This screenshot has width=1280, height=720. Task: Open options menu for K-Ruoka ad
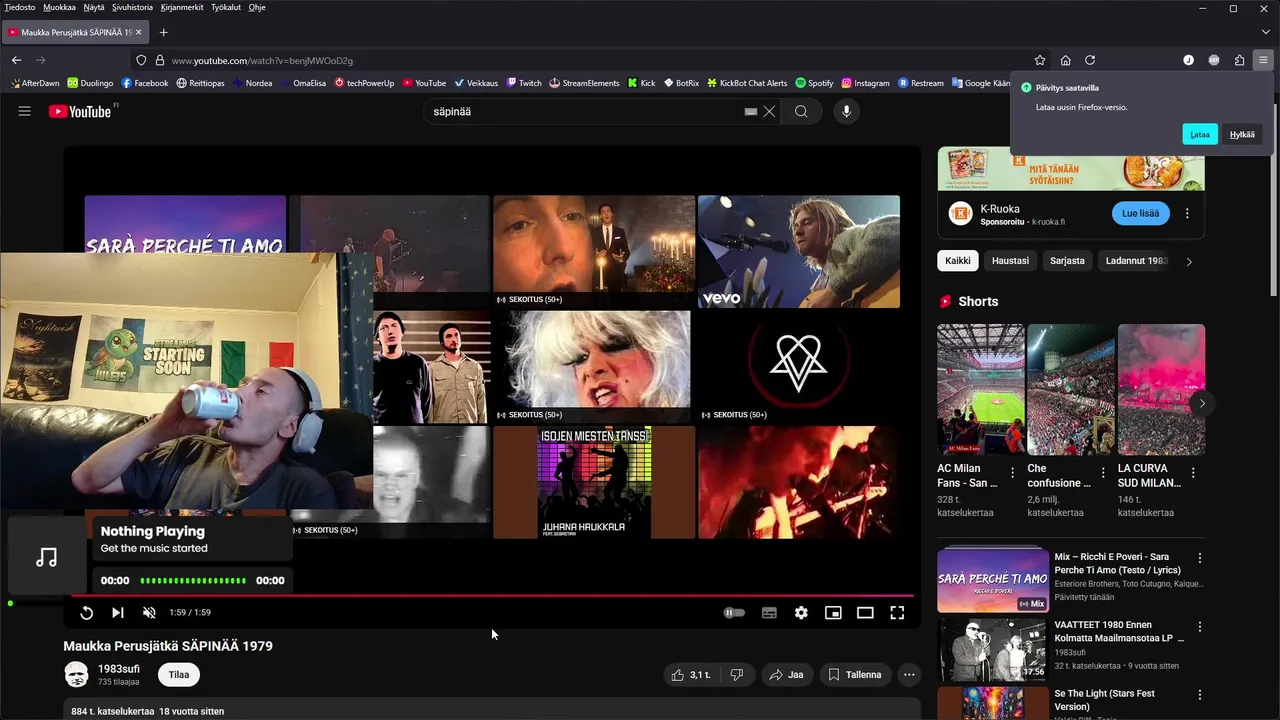click(x=1187, y=213)
